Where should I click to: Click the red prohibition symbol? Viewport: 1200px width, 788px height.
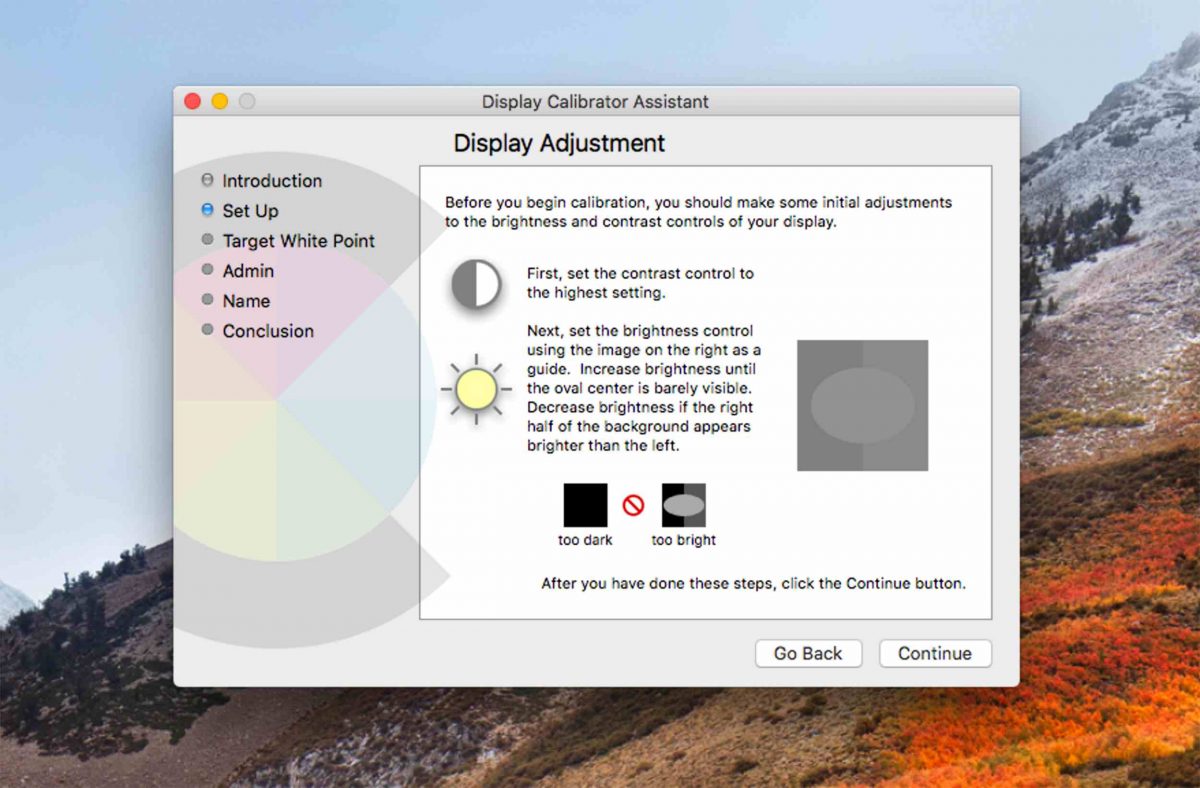(633, 506)
